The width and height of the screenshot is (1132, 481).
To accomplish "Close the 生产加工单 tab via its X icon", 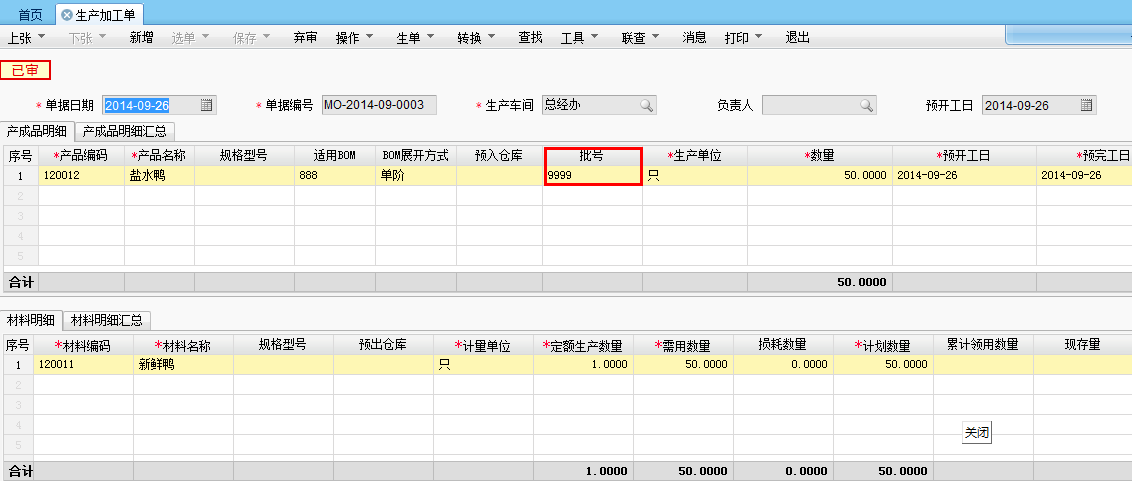I will tap(67, 15).
